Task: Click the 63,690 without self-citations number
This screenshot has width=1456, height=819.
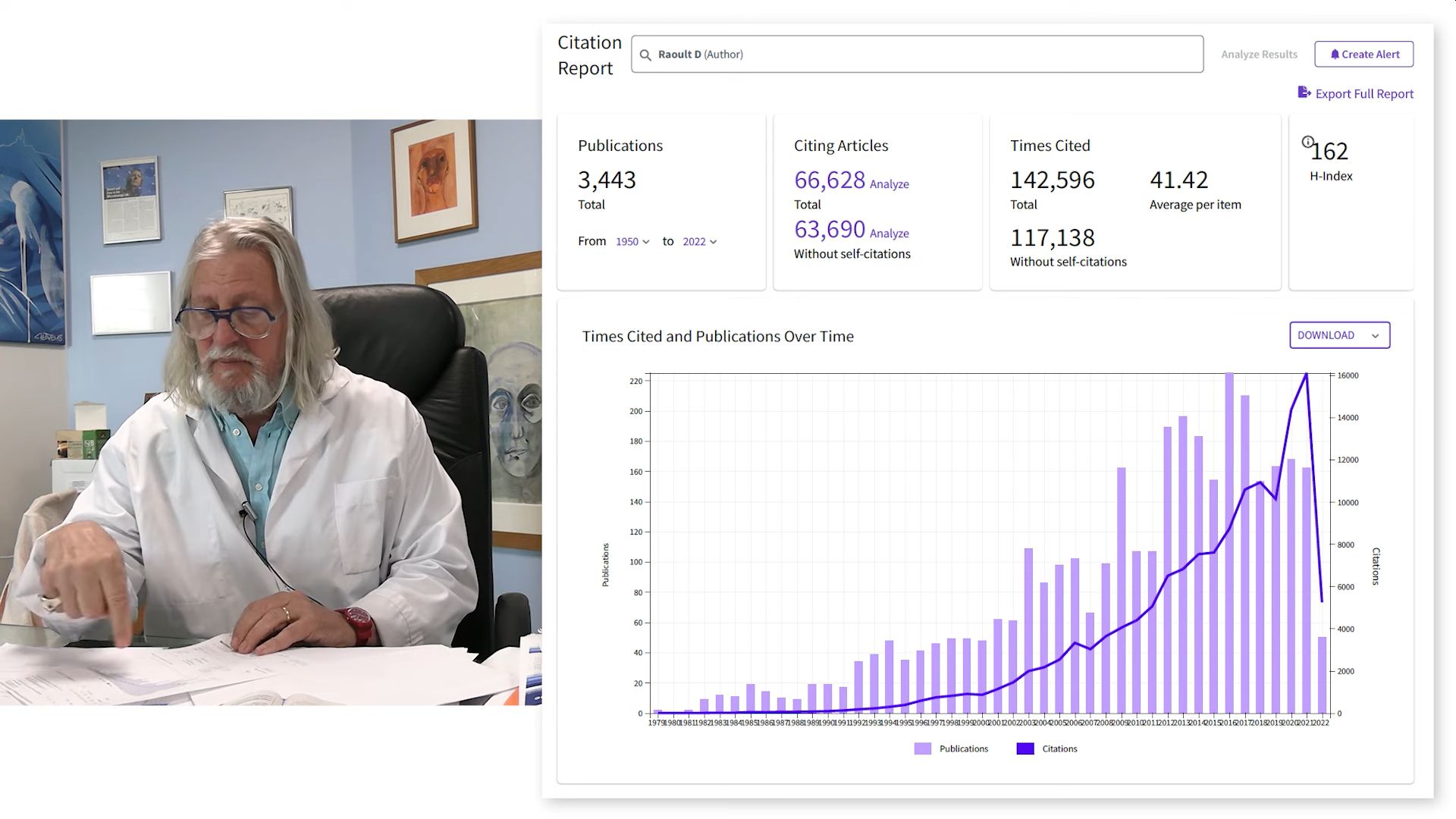Action: click(829, 230)
